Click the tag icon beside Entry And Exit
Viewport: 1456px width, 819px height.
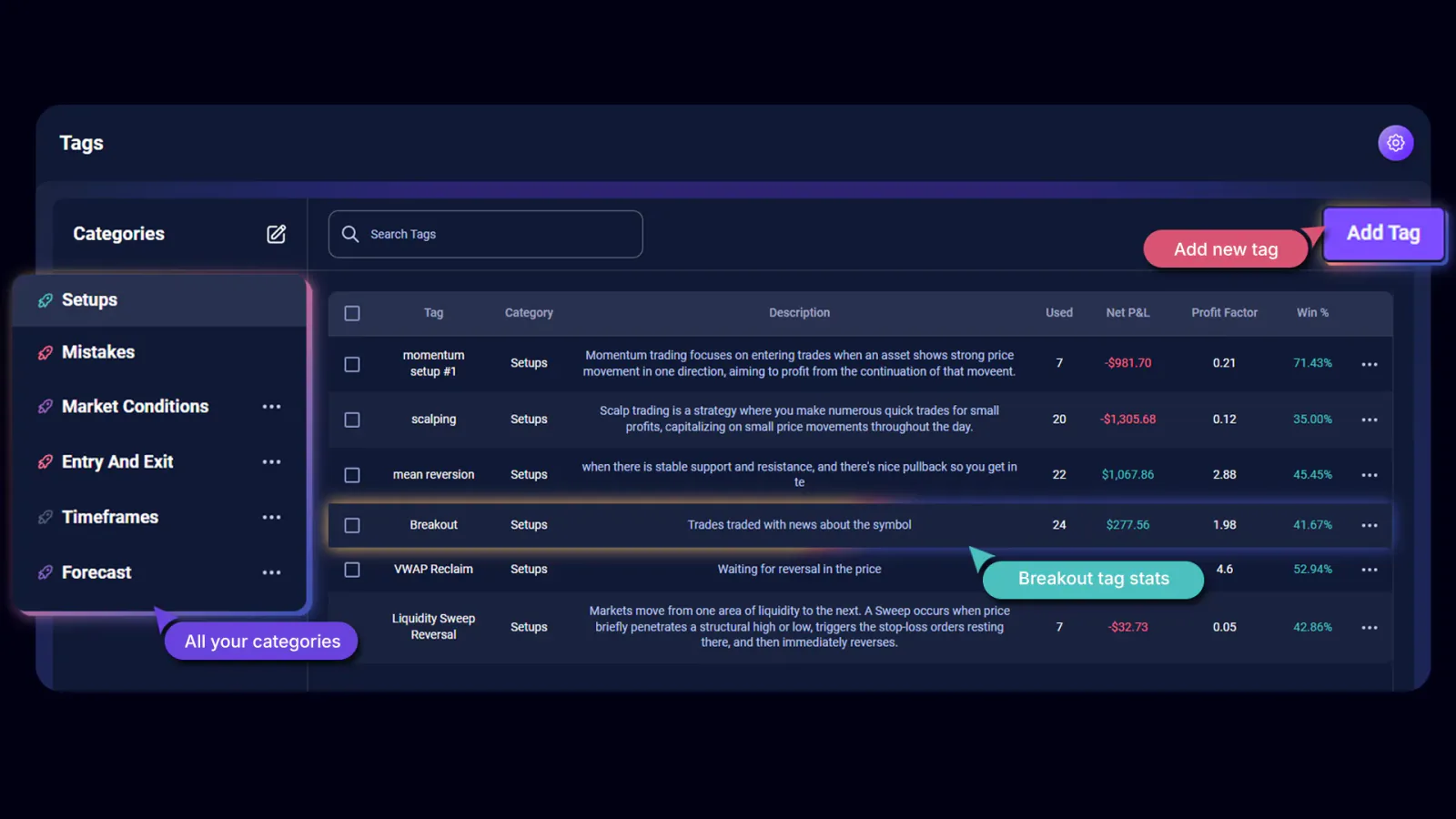(45, 461)
